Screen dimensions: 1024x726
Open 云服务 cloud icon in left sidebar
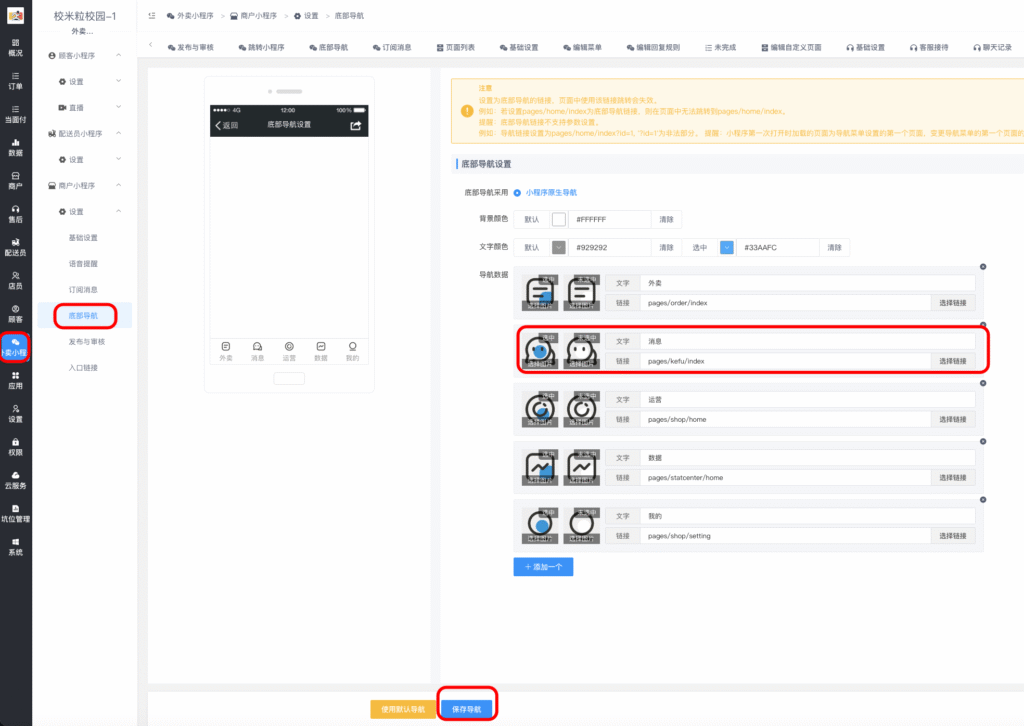(x=15, y=480)
